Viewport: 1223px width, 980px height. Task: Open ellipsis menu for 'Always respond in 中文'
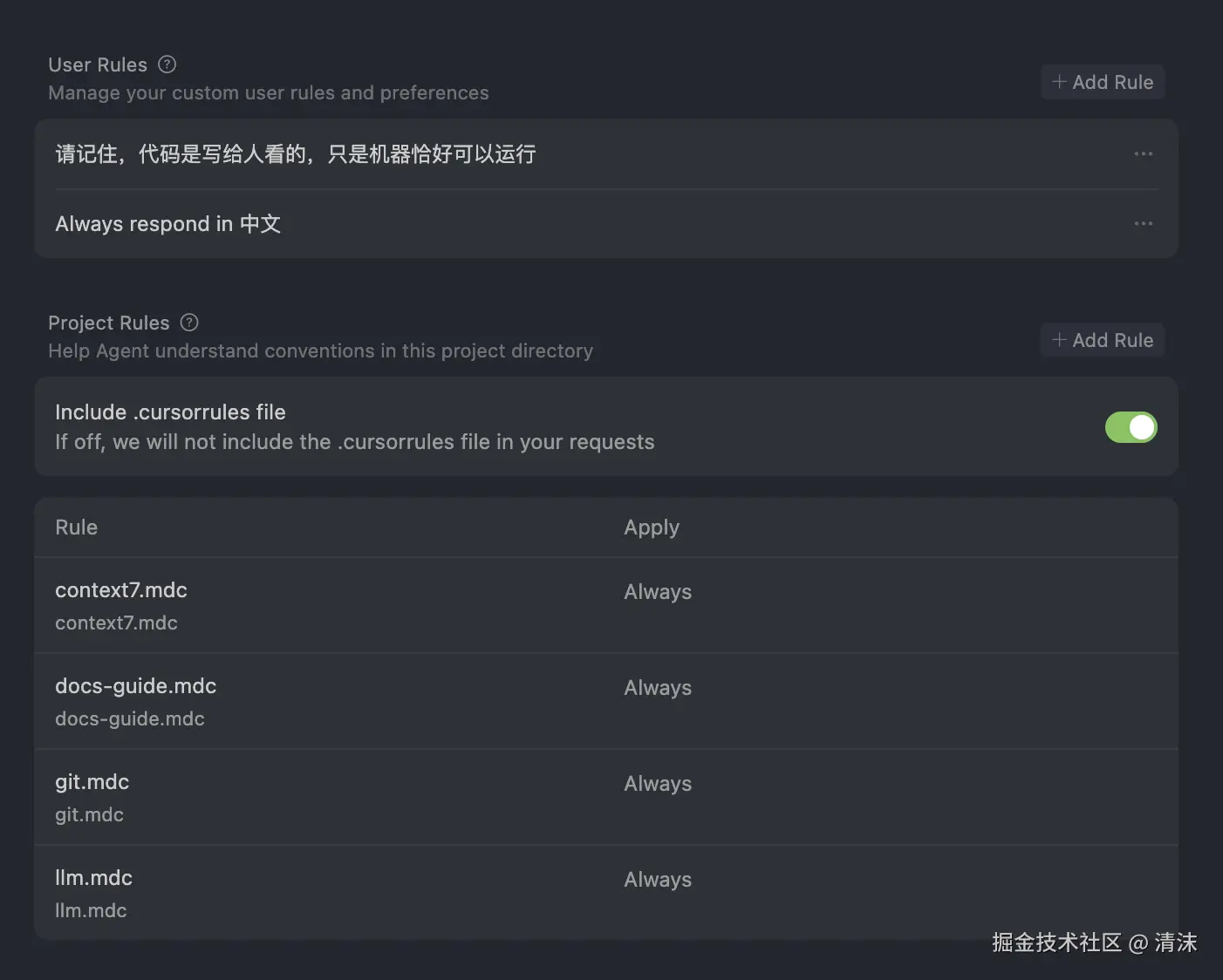[x=1143, y=223]
